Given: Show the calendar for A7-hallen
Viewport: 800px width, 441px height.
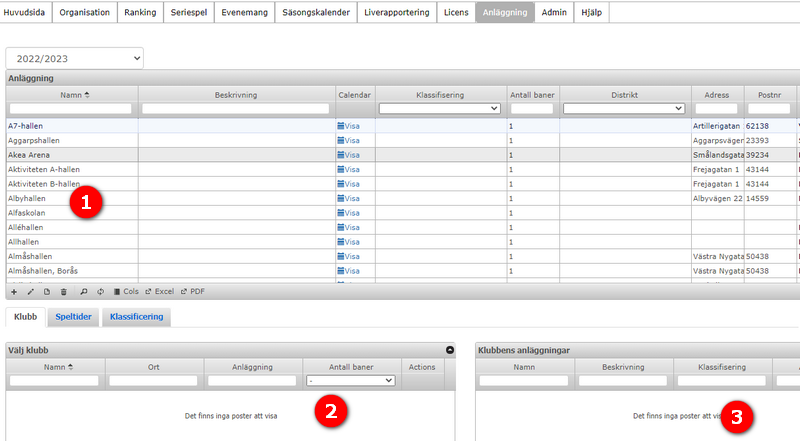Looking at the screenshot, I should 348,126.
